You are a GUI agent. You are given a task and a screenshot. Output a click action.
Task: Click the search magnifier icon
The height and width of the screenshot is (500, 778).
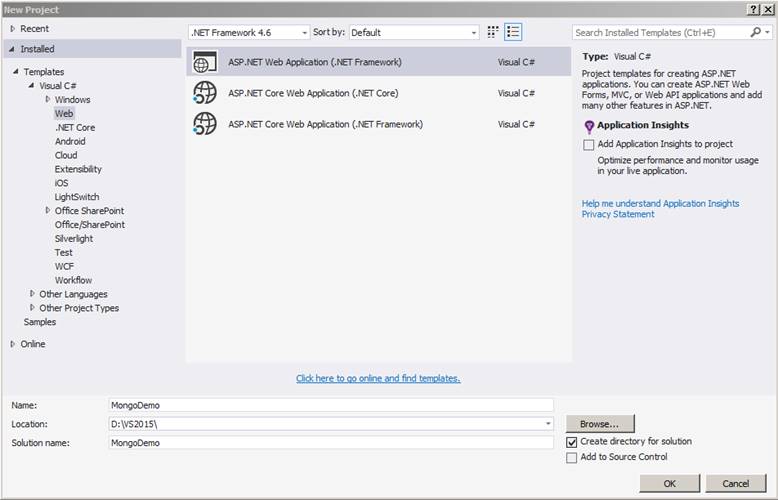tap(756, 32)
